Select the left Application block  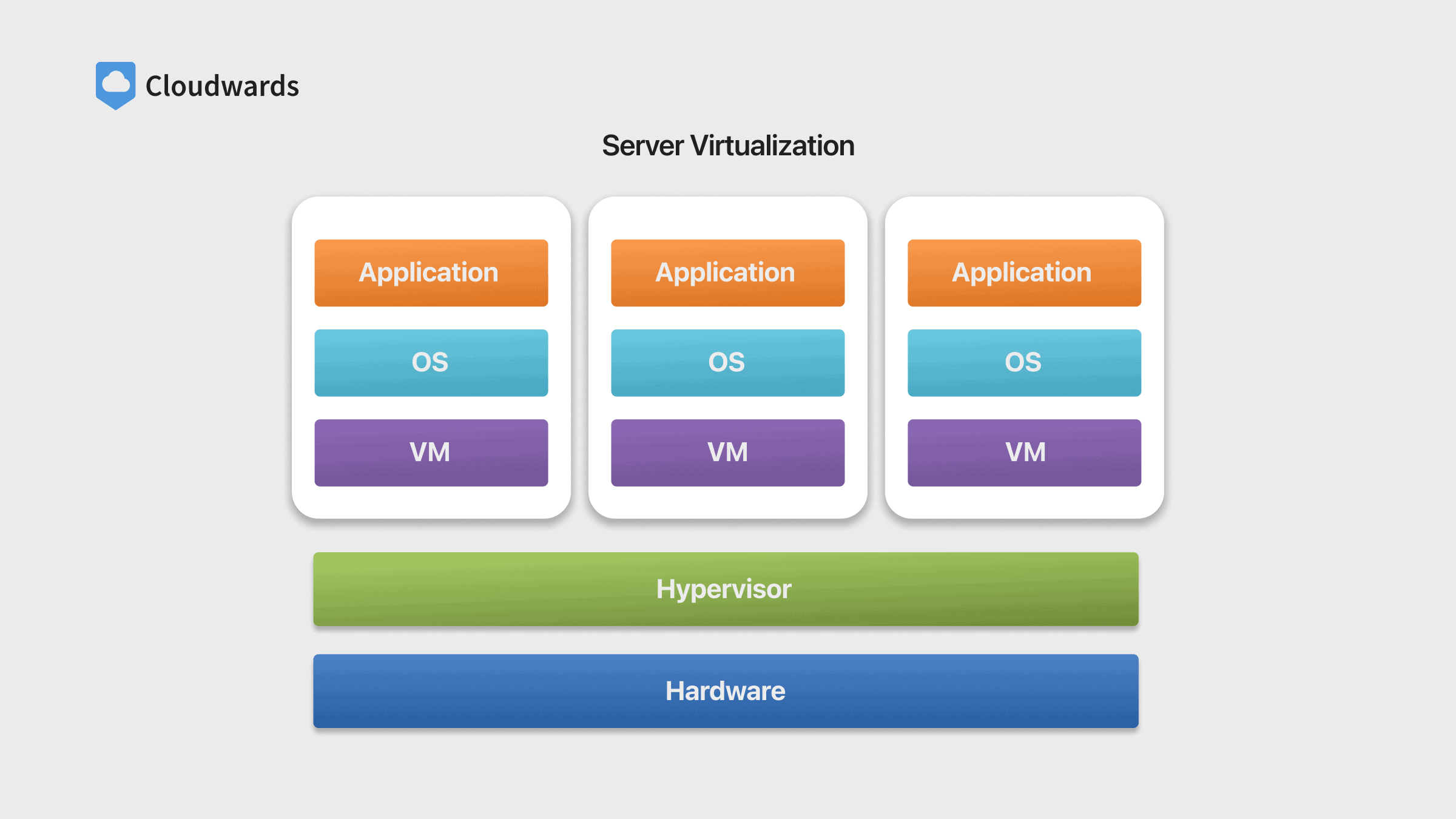(x=431, y=273)
